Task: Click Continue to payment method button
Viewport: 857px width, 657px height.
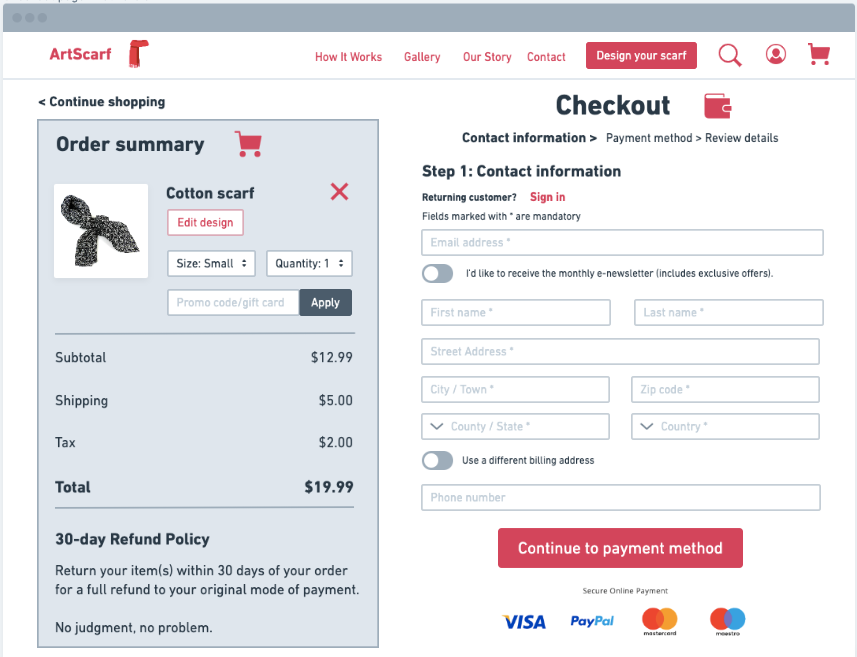Action: pos(620,548)
